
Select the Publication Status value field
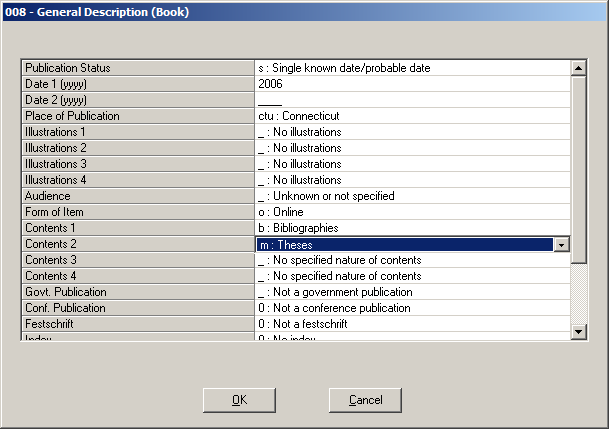coord(410,68)
